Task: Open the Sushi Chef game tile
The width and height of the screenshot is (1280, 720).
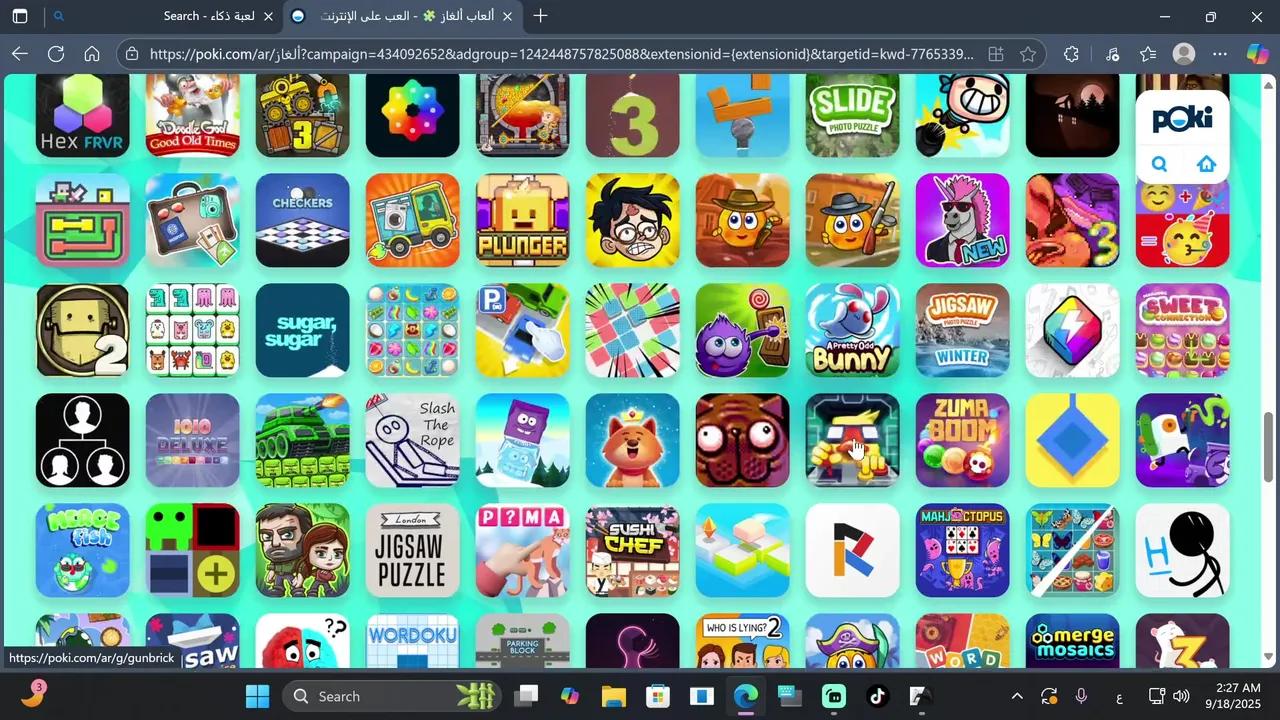Action: pos(632,550)
